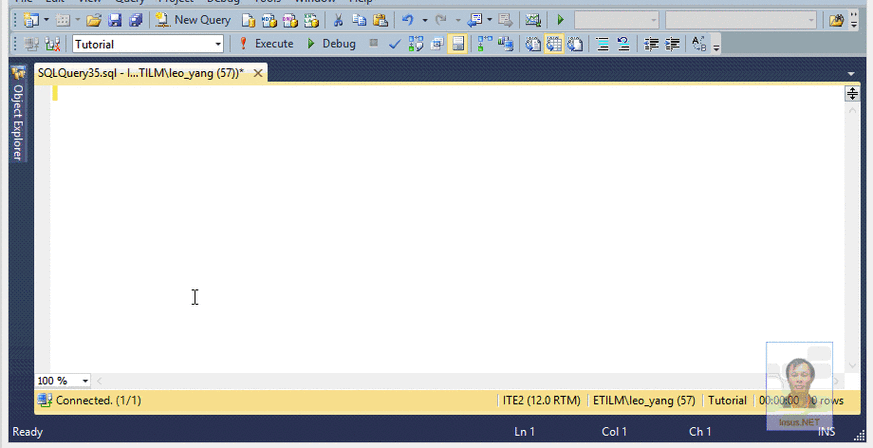Toggle Results to Text option
The image size is (873, 448).
point(532,44)
